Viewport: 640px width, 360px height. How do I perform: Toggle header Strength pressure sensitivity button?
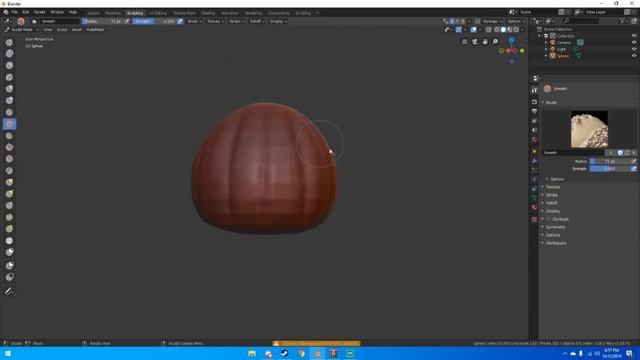180,21
